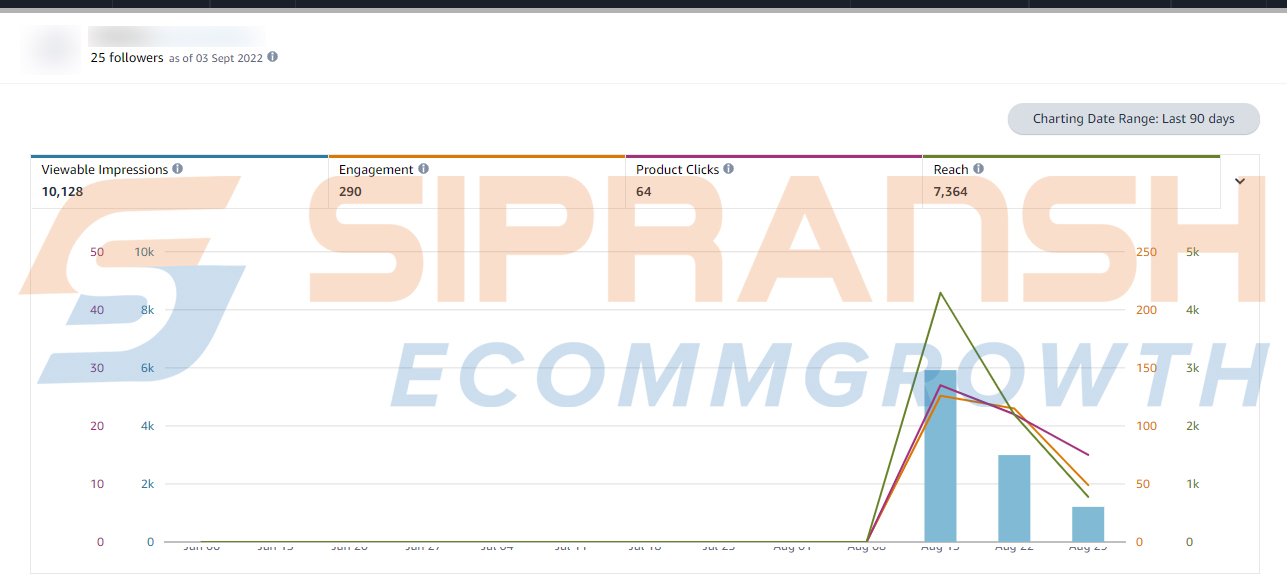Click the Product Clicks info icon
The image size is (1287, 582).
729,169
